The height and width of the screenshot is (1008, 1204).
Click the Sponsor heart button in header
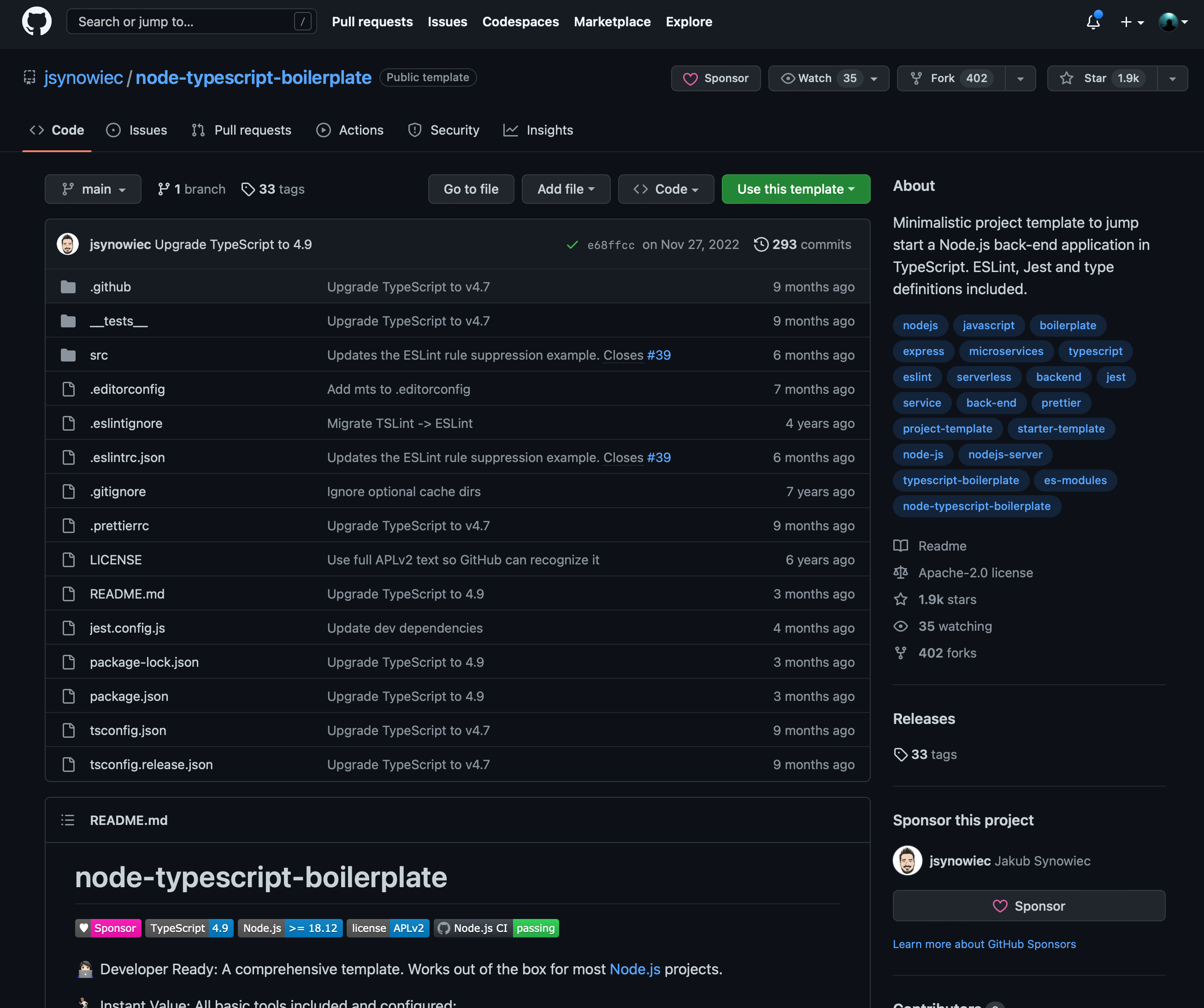[715, 78]
